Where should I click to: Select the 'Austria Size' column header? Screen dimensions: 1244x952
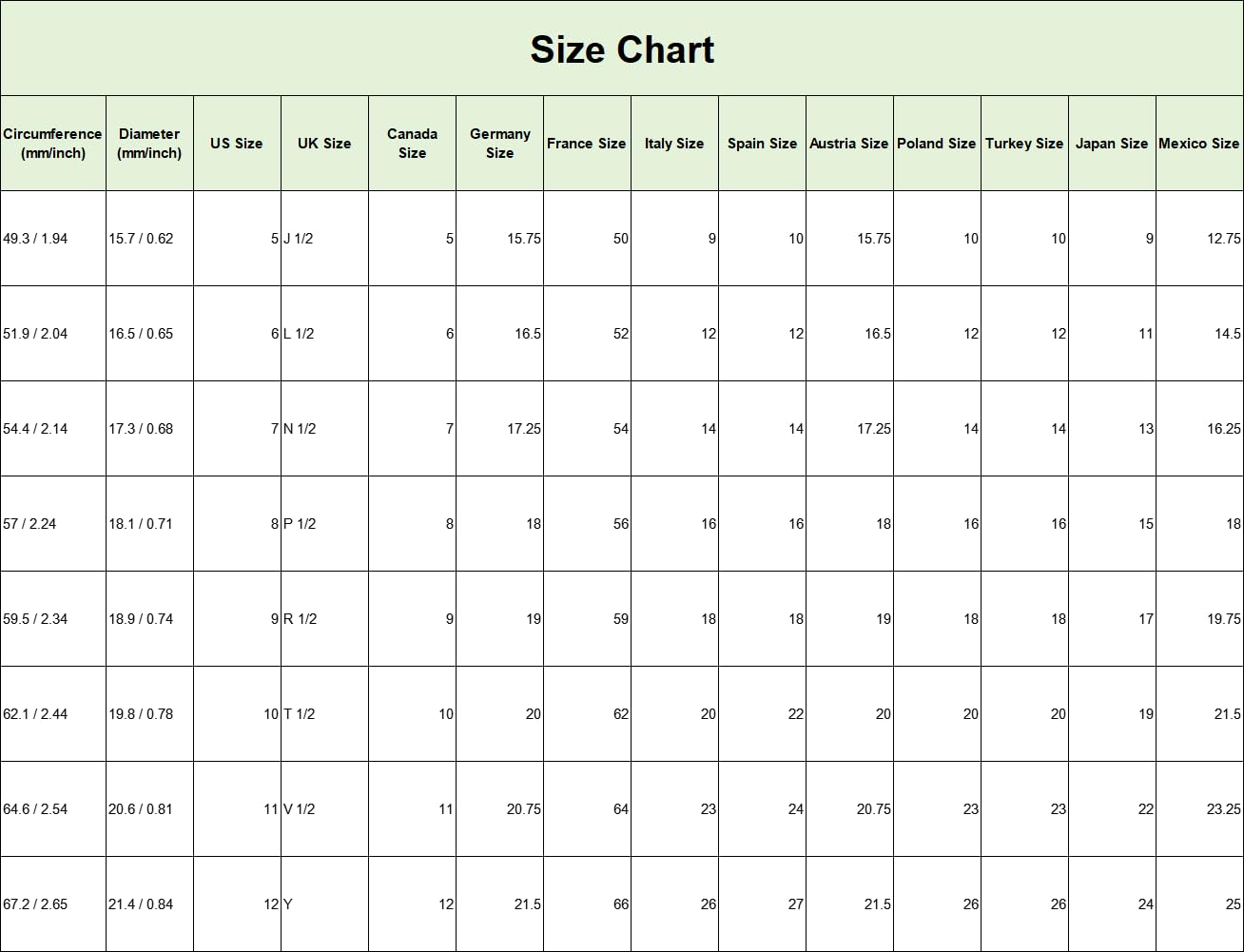click(849, 144)
